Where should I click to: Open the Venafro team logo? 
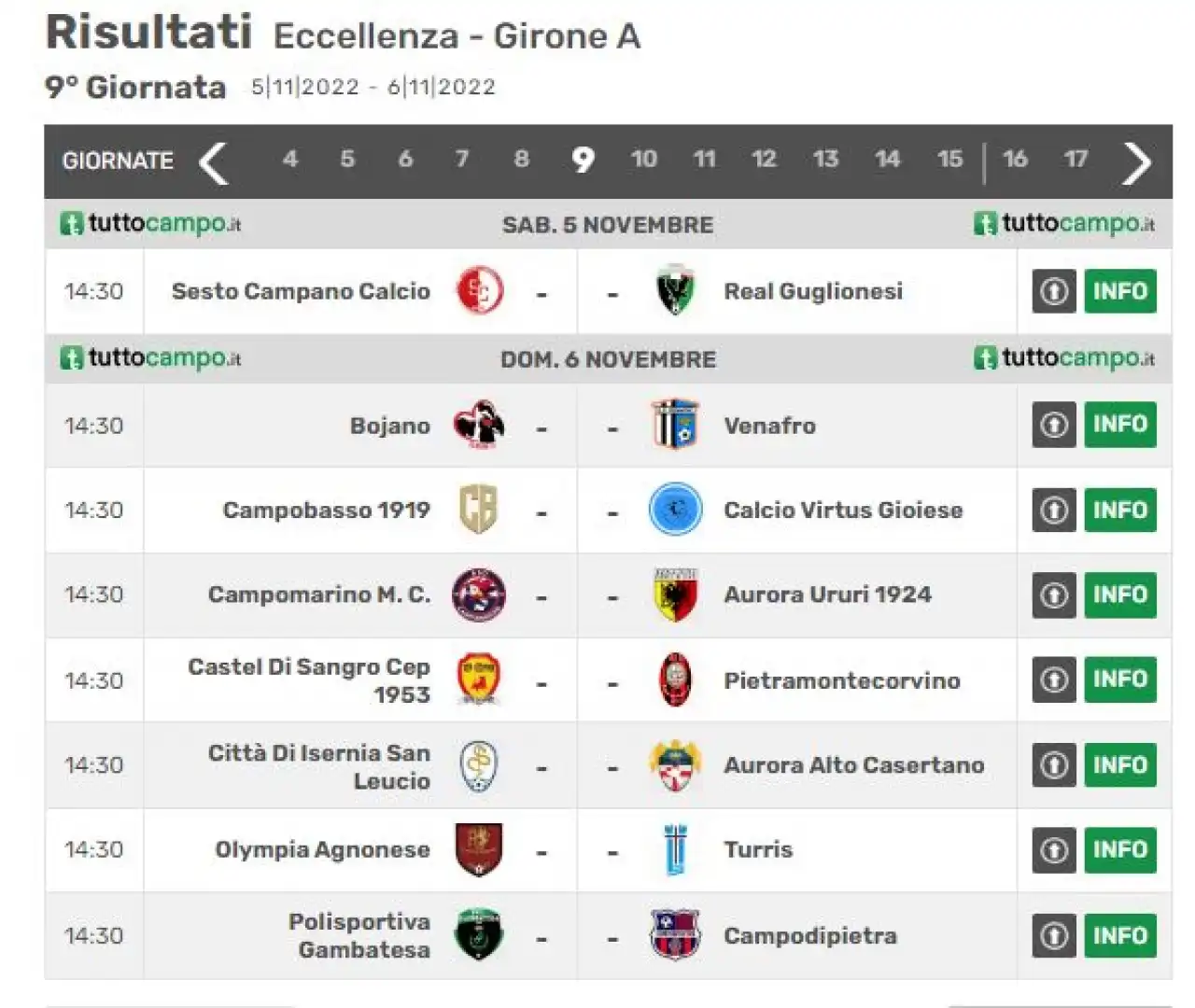coord(675,425)
